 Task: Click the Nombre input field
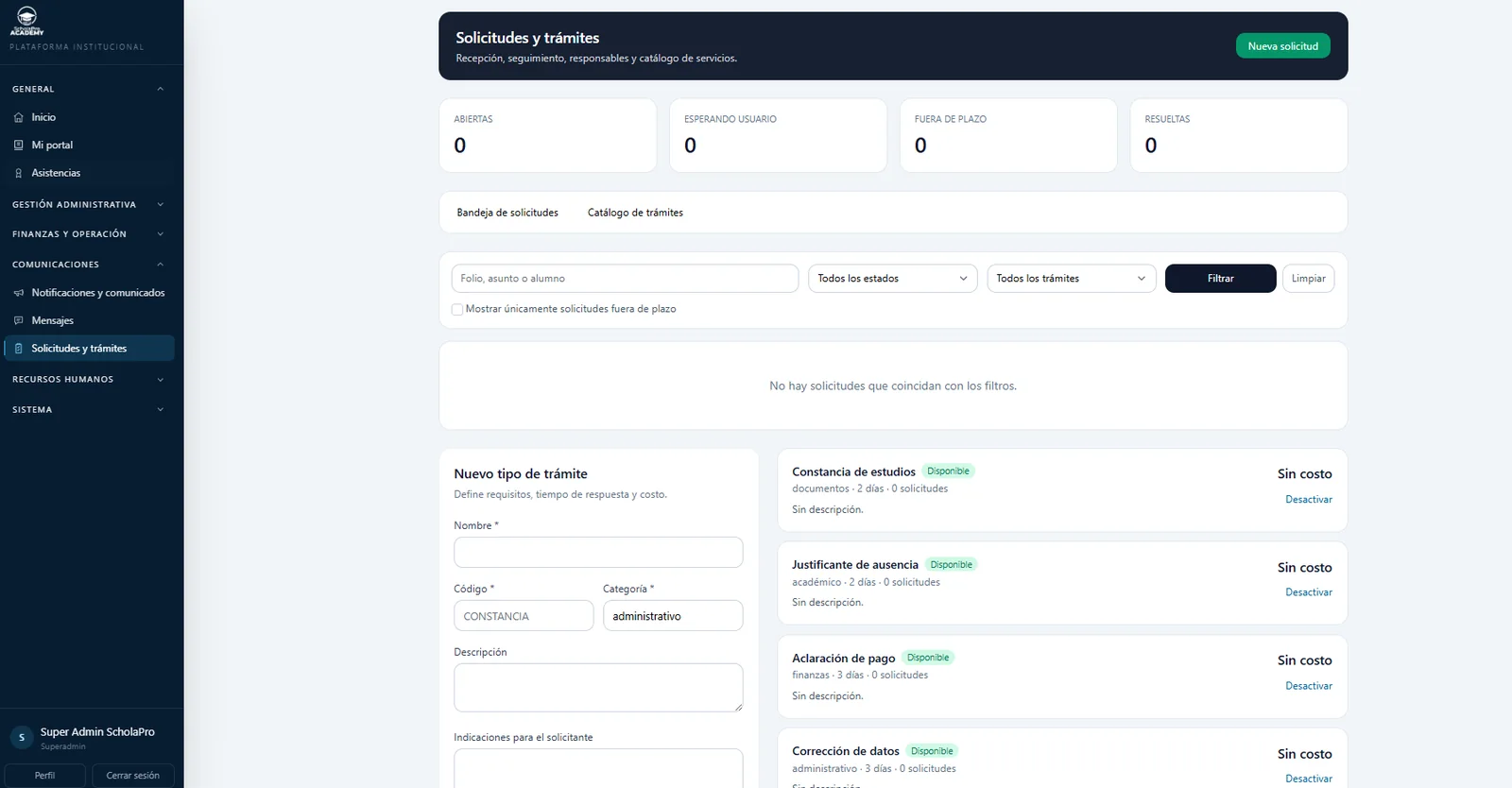pyautogui.click(x=598, y=553)
